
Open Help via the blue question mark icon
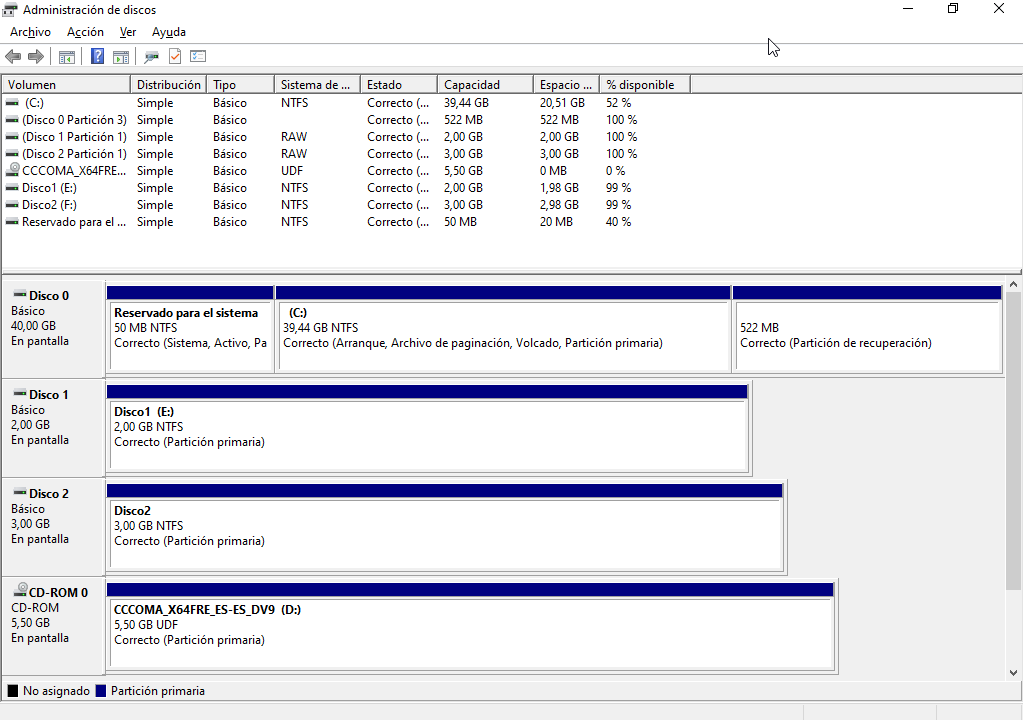tap(97, 57)
